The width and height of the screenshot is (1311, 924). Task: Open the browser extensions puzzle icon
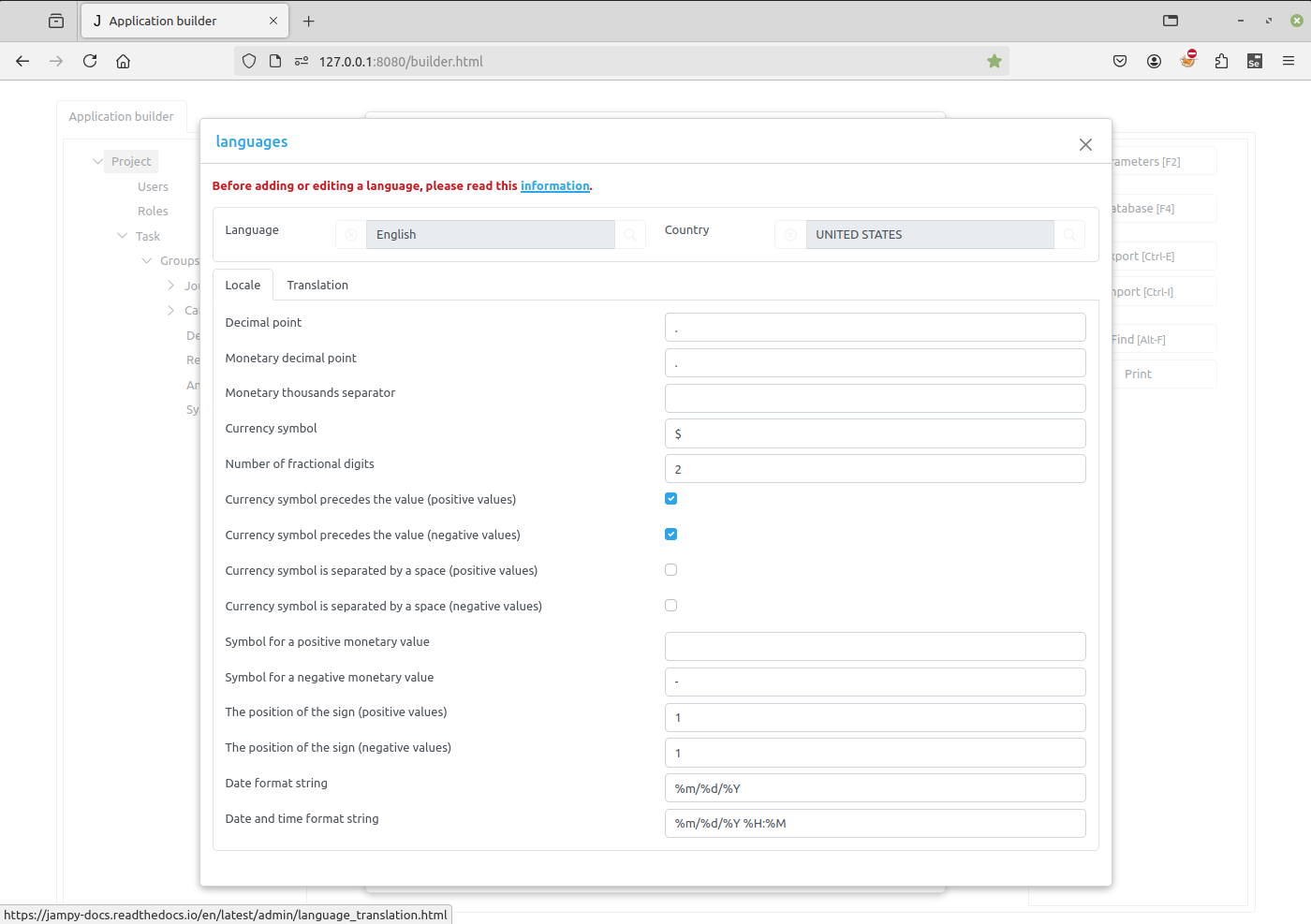1221,61
